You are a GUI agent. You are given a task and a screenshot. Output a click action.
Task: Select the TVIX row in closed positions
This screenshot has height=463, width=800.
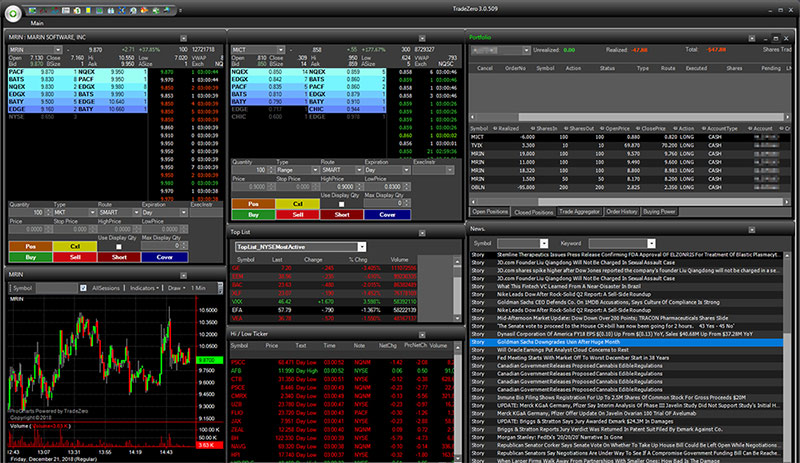pos(630,145)
